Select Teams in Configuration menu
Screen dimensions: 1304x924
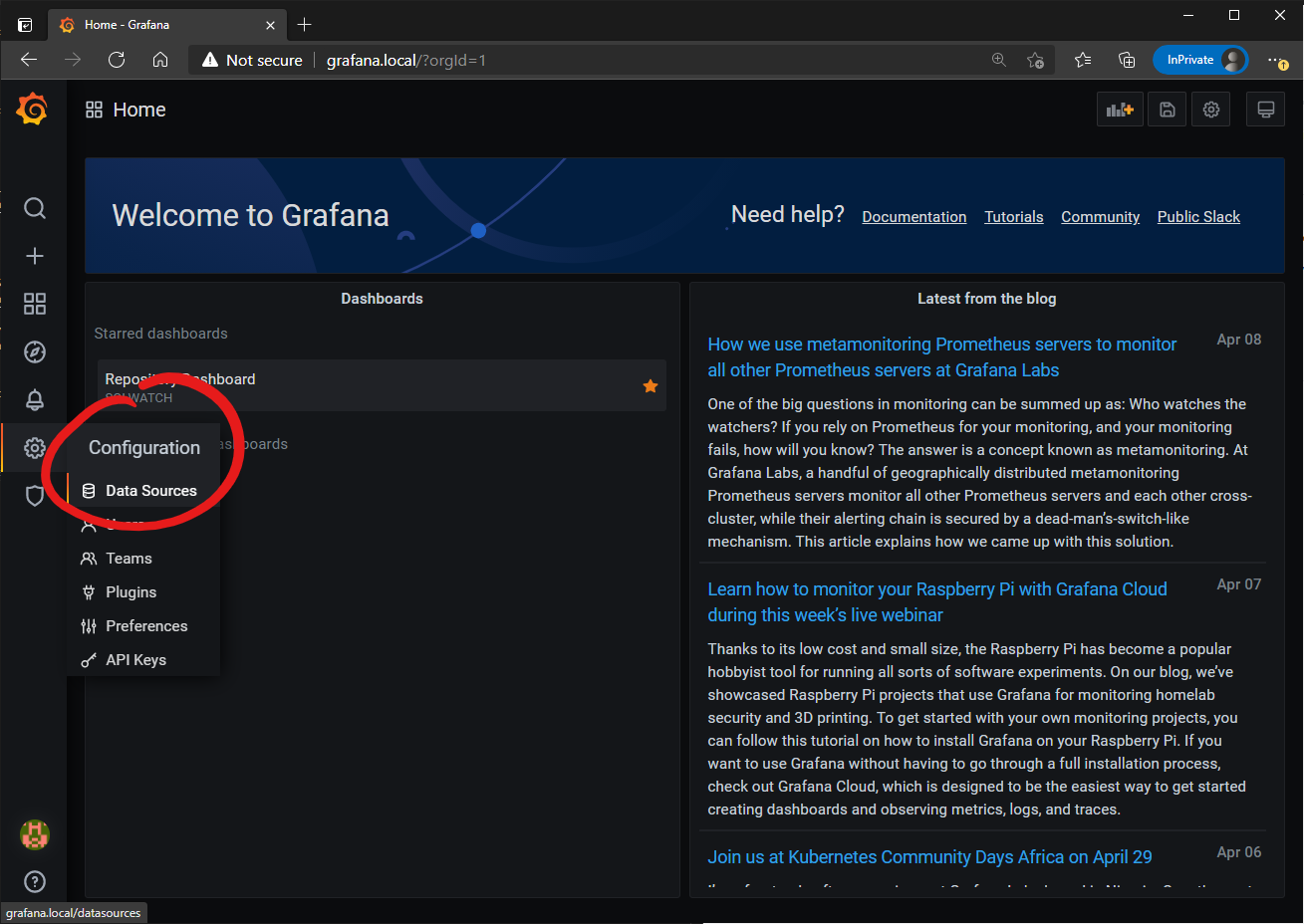(143, 559)
